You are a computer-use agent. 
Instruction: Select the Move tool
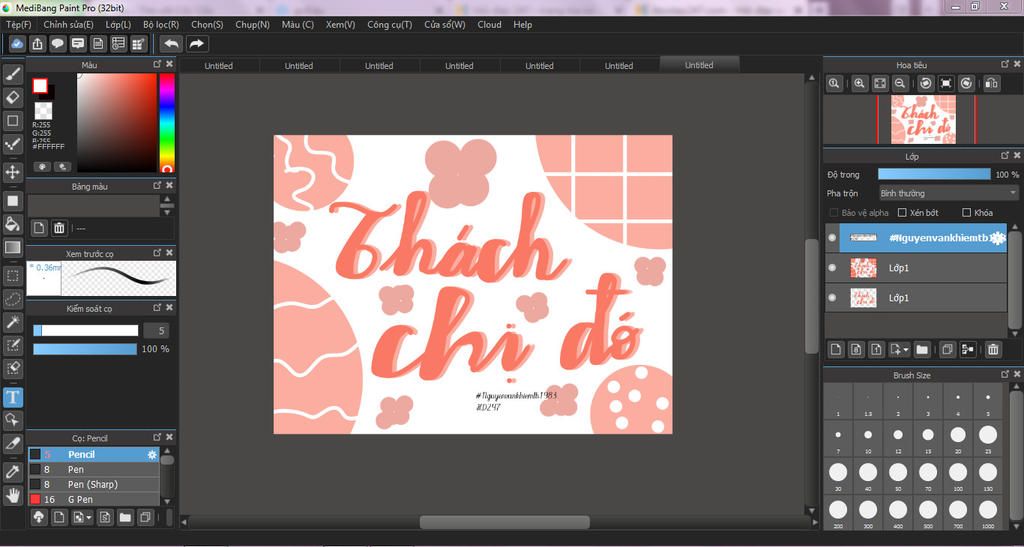coord(12,172)
